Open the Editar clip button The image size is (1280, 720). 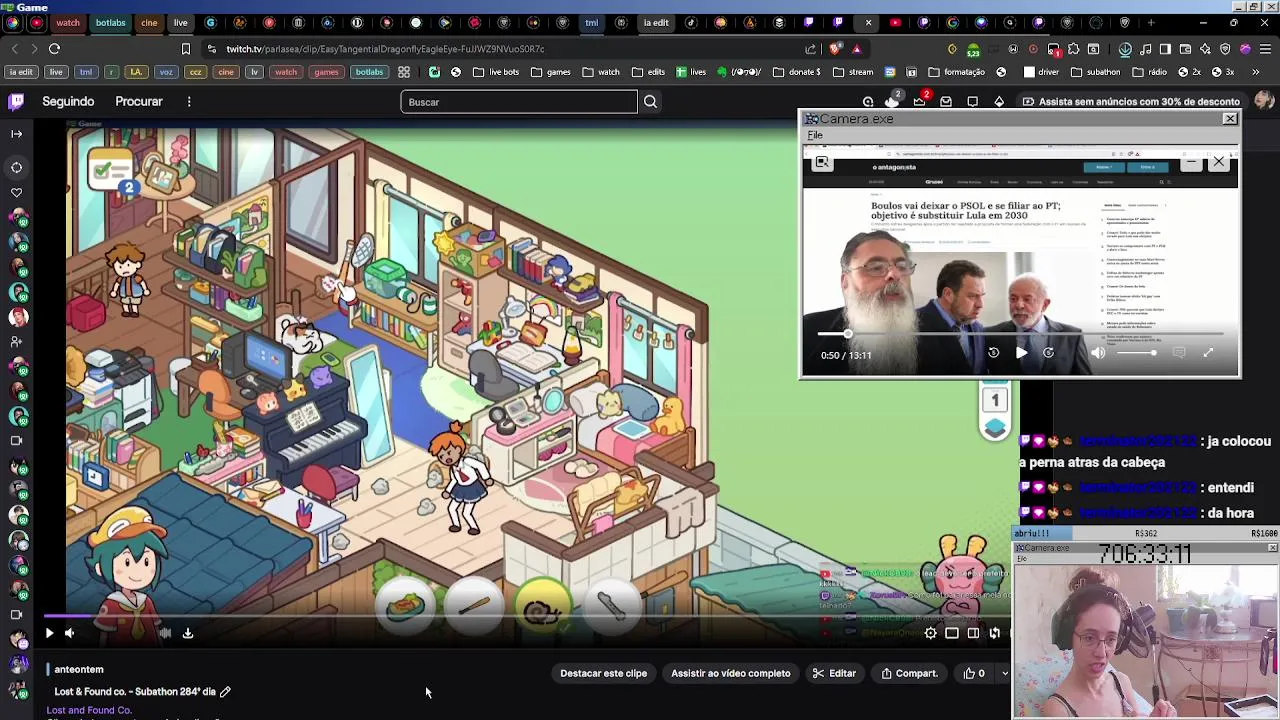click(834, 674)
